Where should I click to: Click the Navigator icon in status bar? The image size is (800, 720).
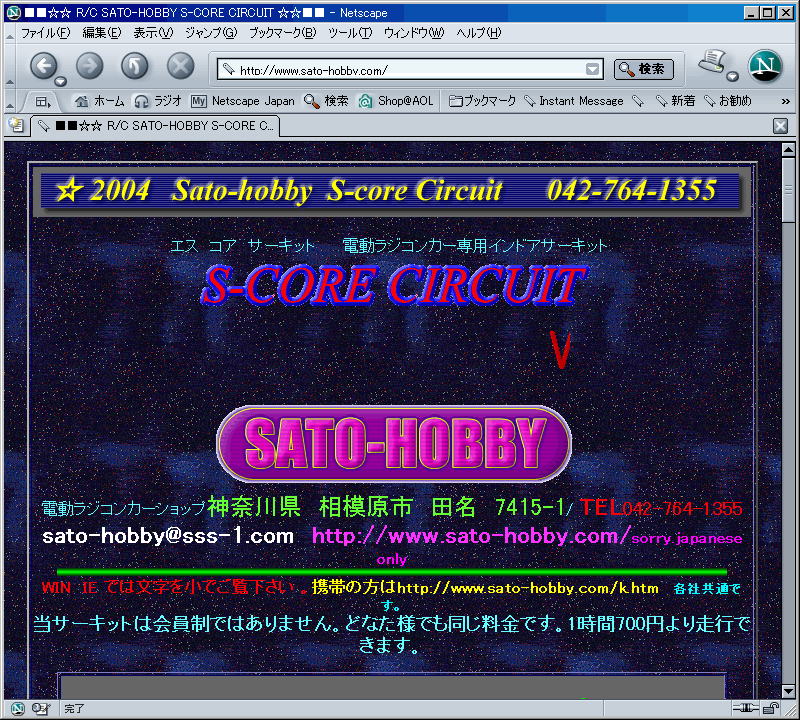pyautogui.click(x=18, y=708)
